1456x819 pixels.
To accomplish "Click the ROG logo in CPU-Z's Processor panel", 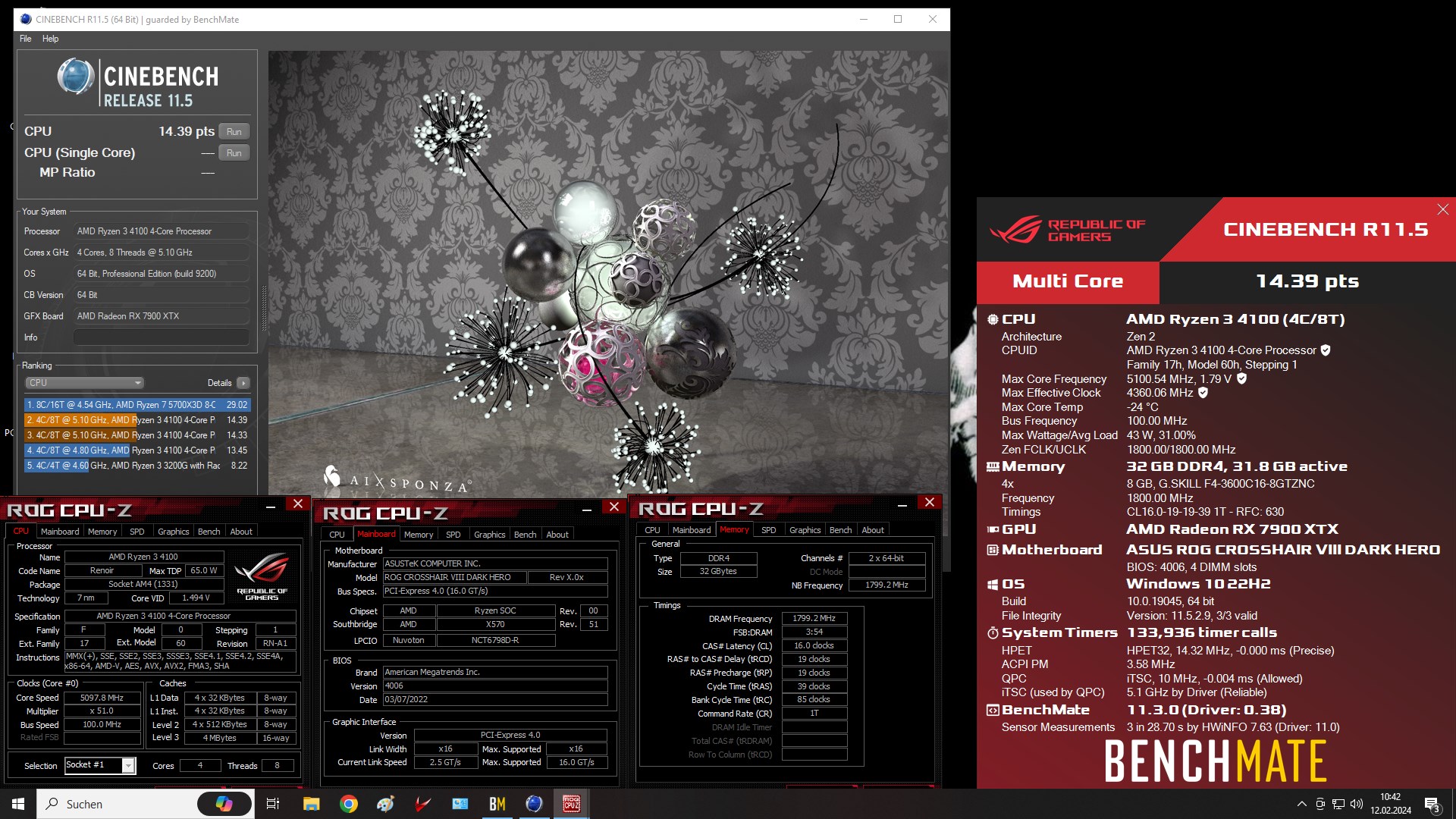I will click(x=262, y=576).
